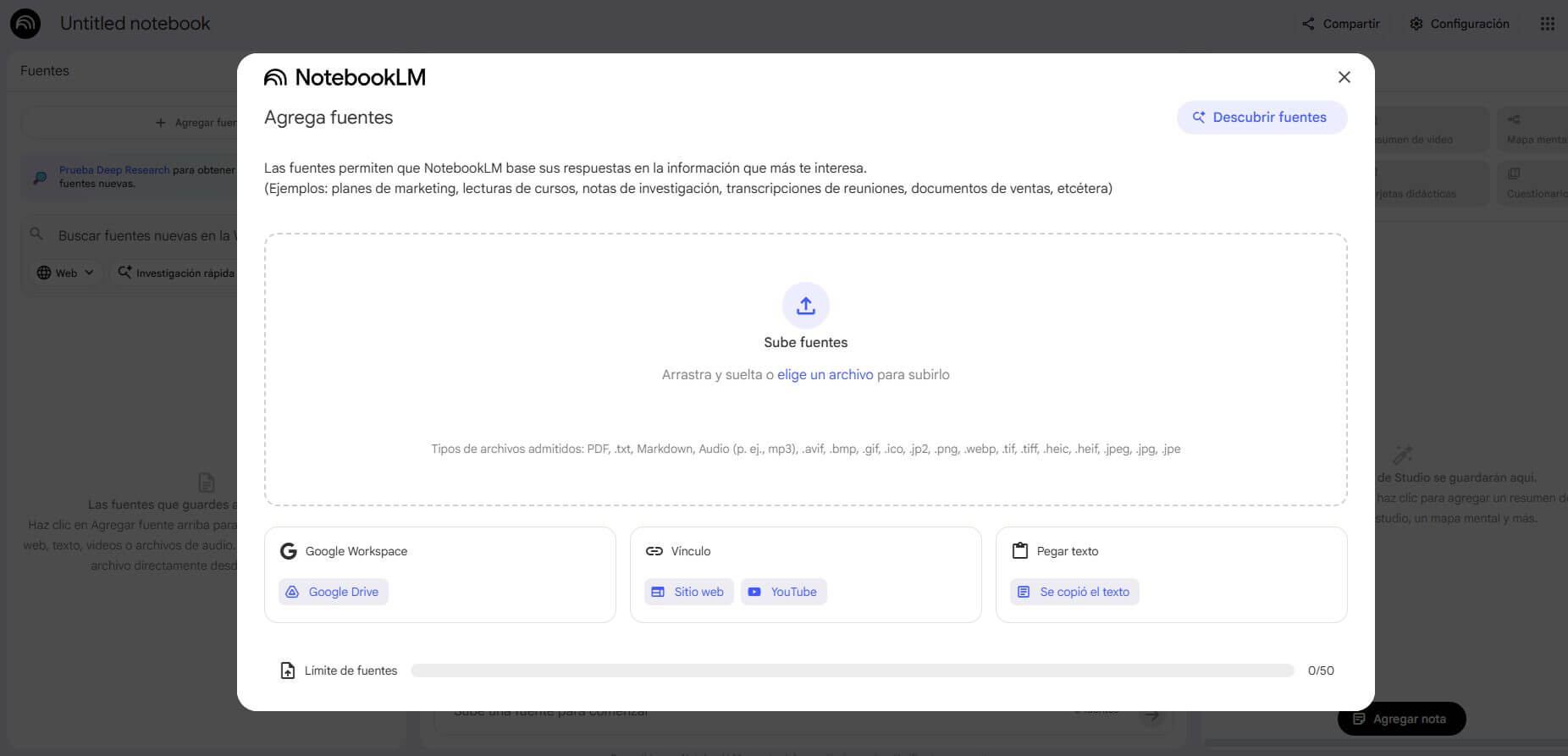Click the Agrega fuentes heading
This screenshot has width=1568, height=756.
click(329, 118)
